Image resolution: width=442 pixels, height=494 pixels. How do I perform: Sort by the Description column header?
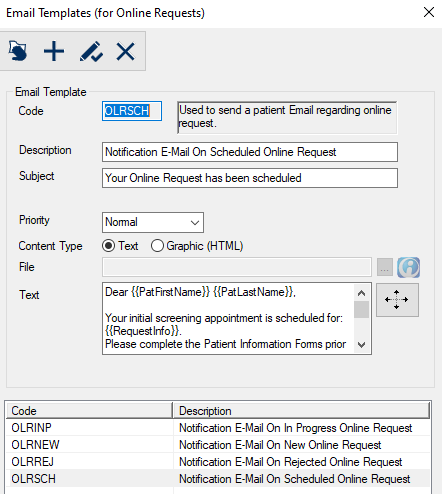[x=302, y=411]
